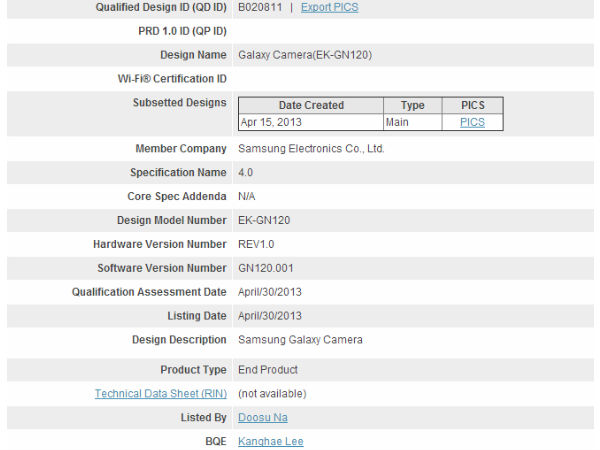600x450 pixels.
Task: Click the Export PICS link
Action: [329, 7]
